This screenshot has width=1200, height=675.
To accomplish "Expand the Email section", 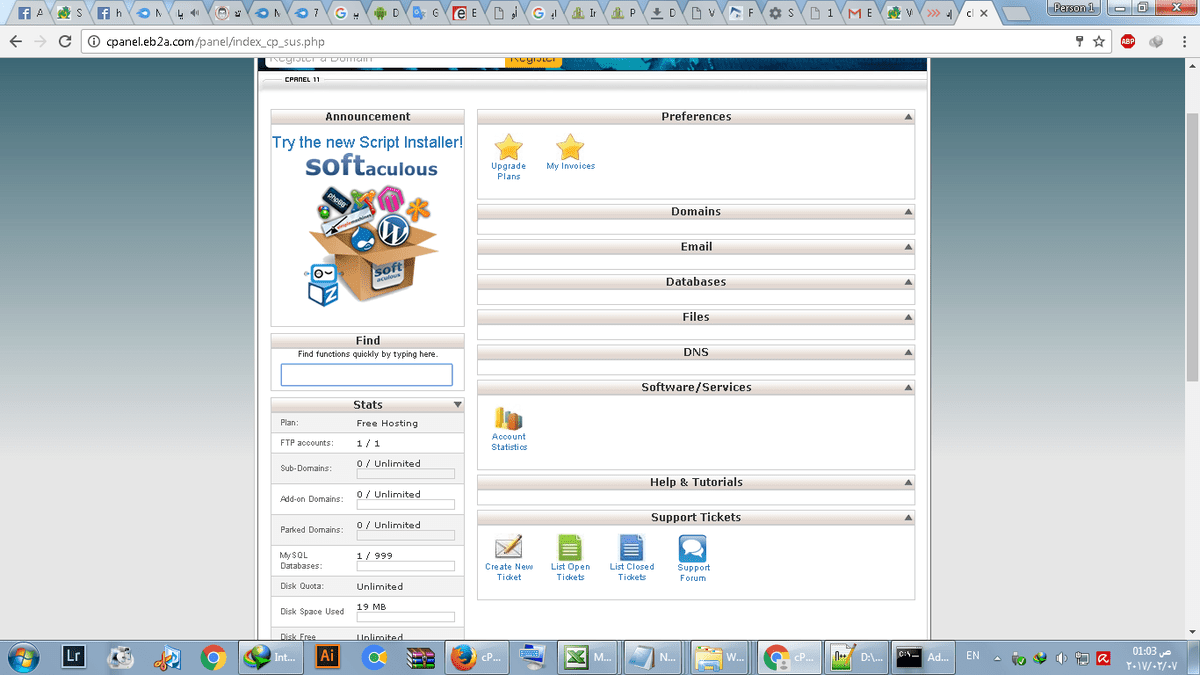I will 908,247.
